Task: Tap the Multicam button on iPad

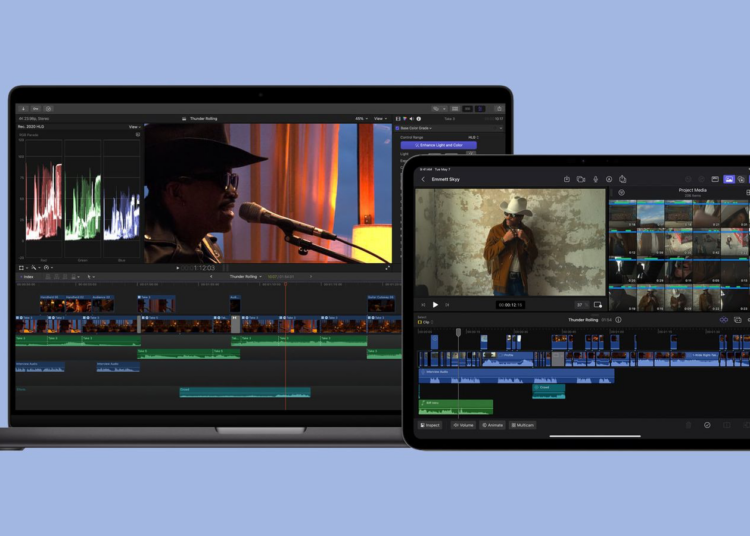Action: [522, 425]
